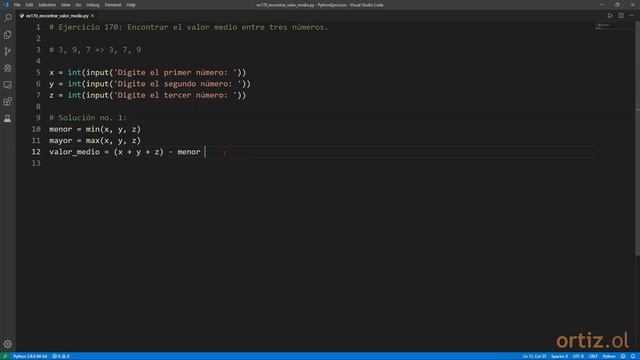Click line number 5 in gutter
The image size is (640, 360).
click(38, 72)
